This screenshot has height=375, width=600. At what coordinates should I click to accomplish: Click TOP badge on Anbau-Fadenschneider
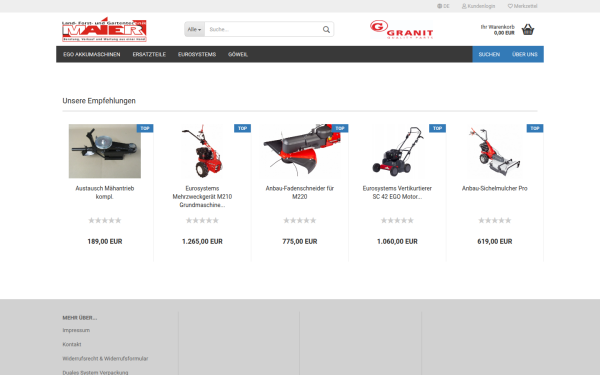click(x=340, y=128)
